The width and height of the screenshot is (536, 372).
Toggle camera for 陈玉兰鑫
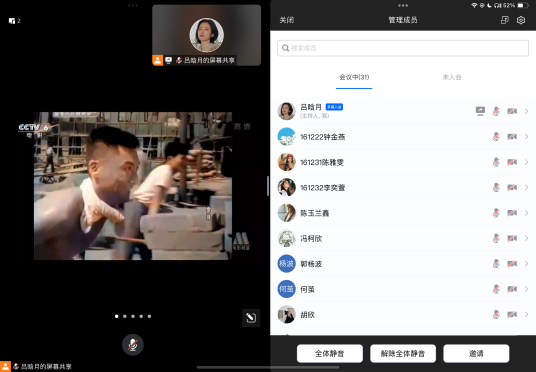(x=512, y=213)
